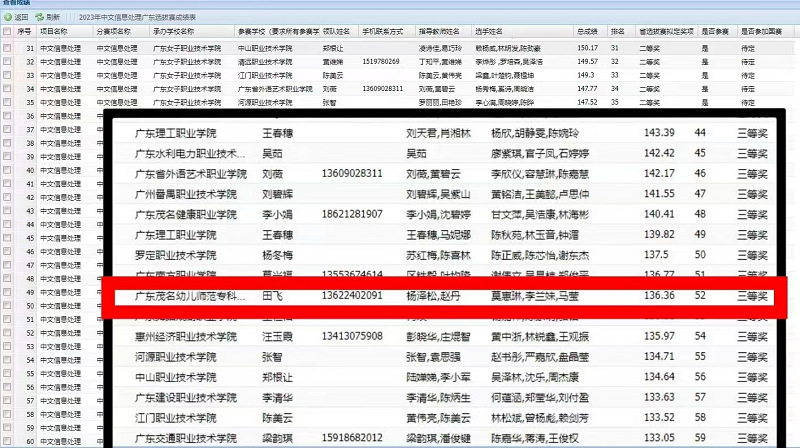Tick the checkbox beside row 34

coord(7,89)
